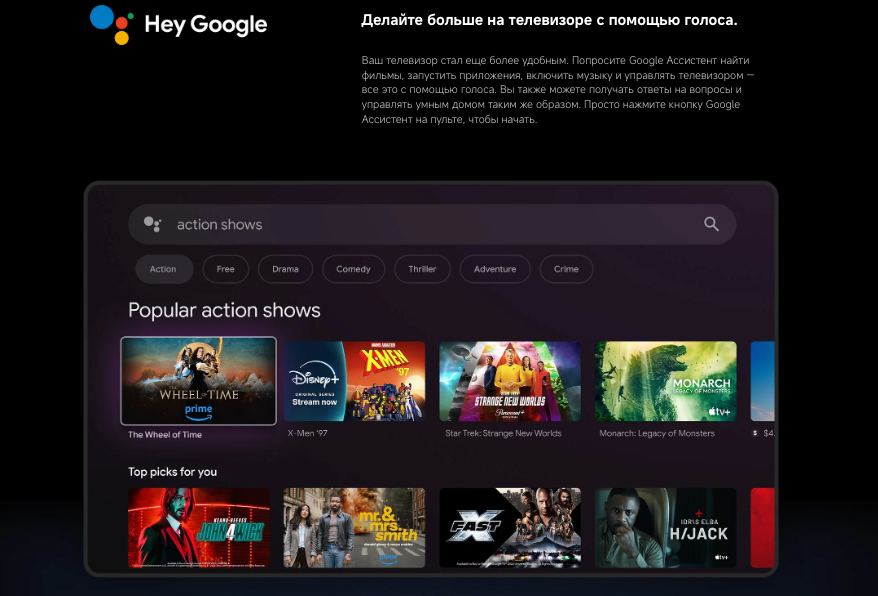Click The Wheel of Time title text
The image size is (878, 596).
[165, 435]
